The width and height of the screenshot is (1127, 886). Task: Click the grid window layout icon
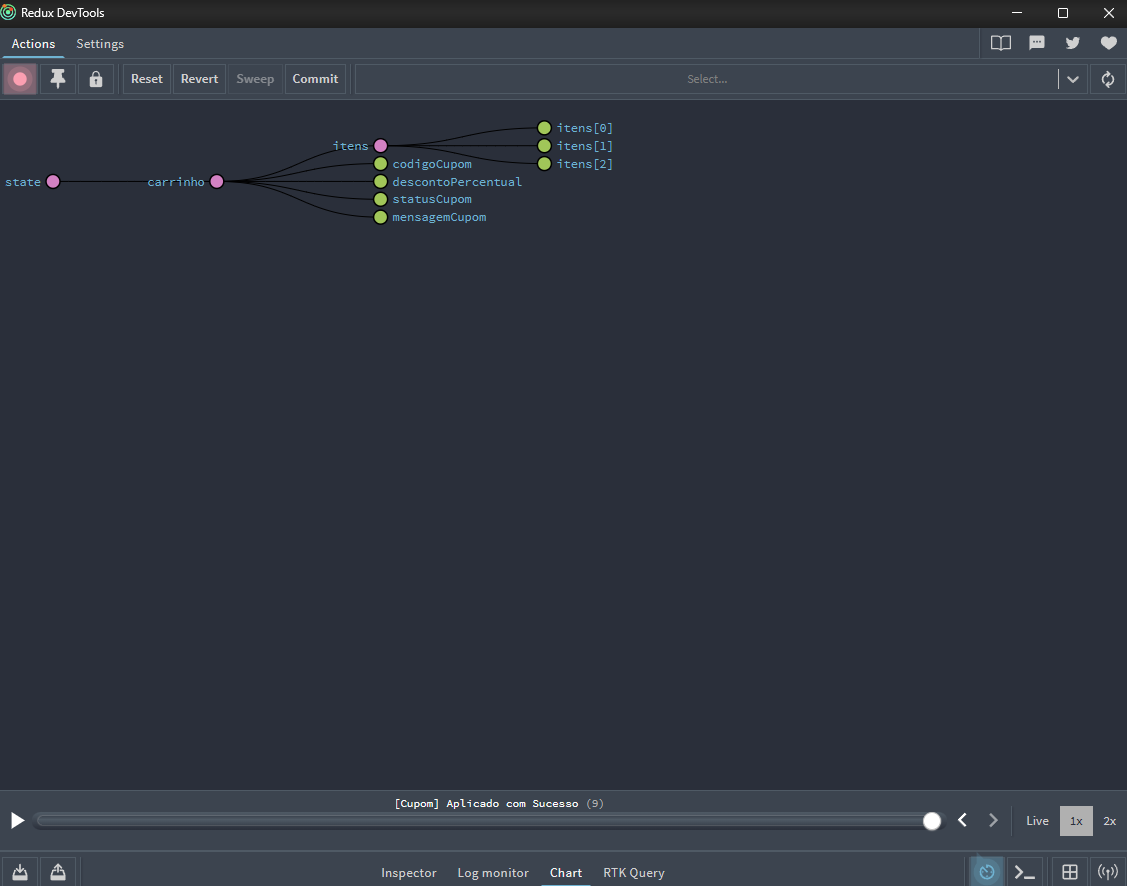1070,872
